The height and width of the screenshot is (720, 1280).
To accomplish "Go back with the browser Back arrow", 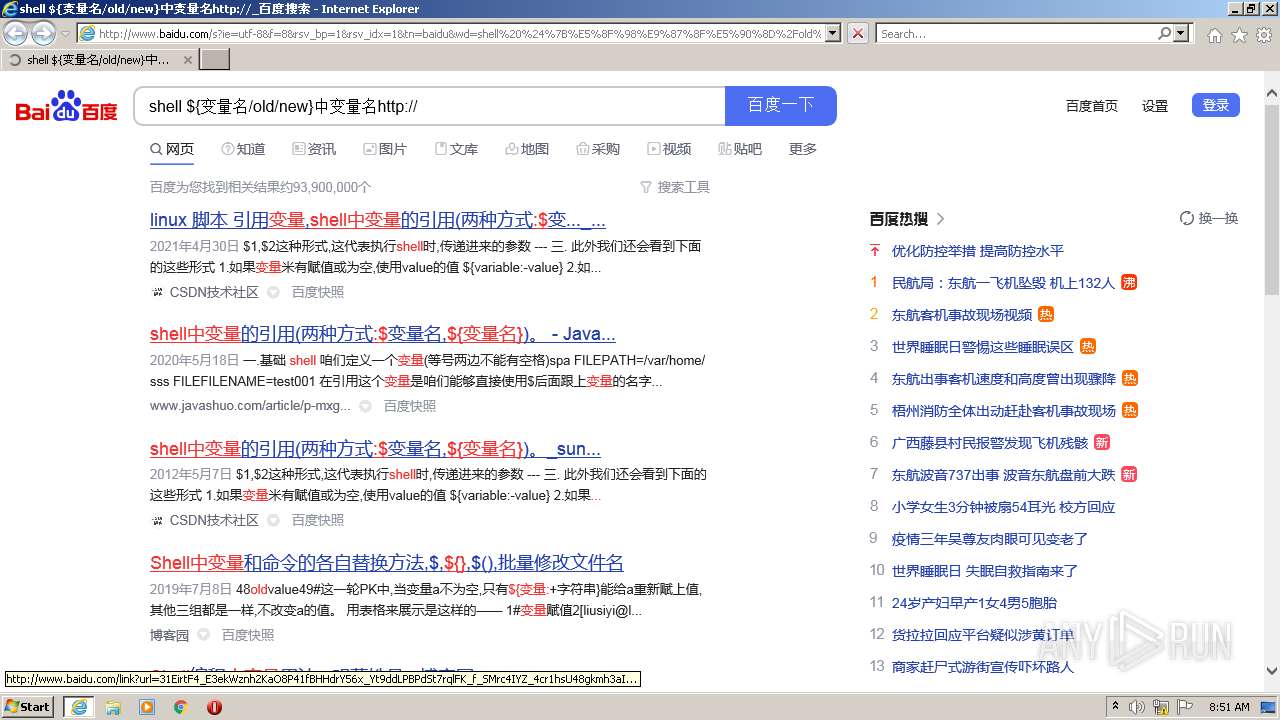I will pos(16,34).
